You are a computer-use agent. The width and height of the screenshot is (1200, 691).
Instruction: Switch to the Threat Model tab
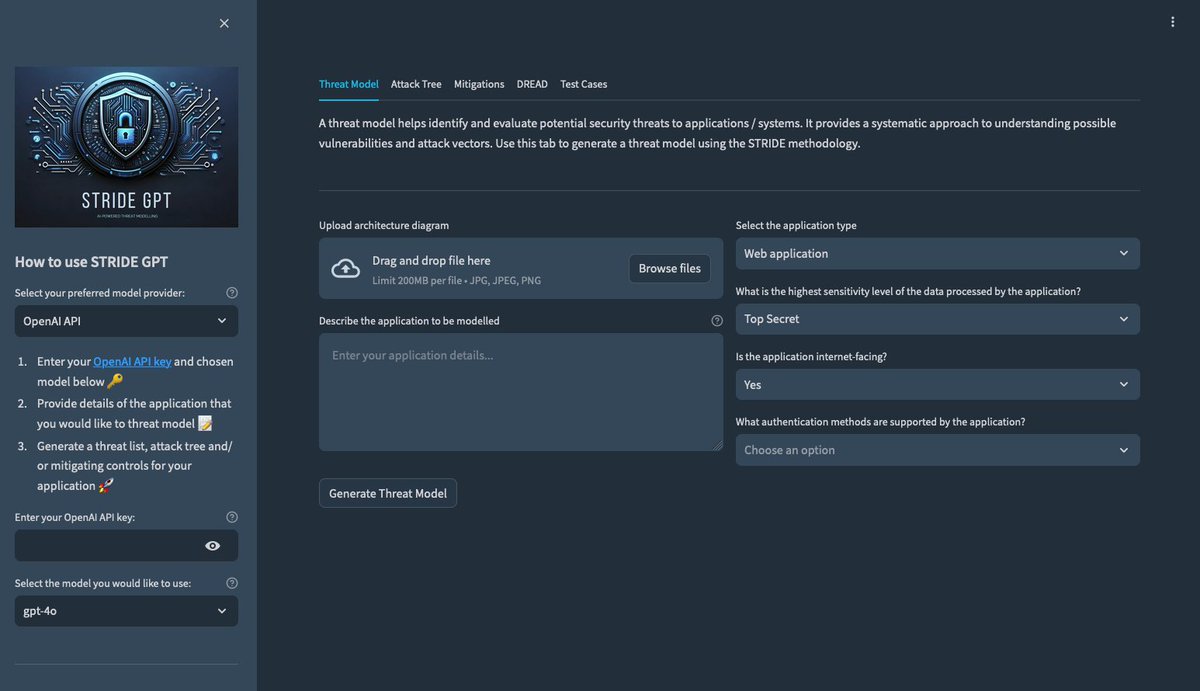pyautogui.click(x=349, y=84)
